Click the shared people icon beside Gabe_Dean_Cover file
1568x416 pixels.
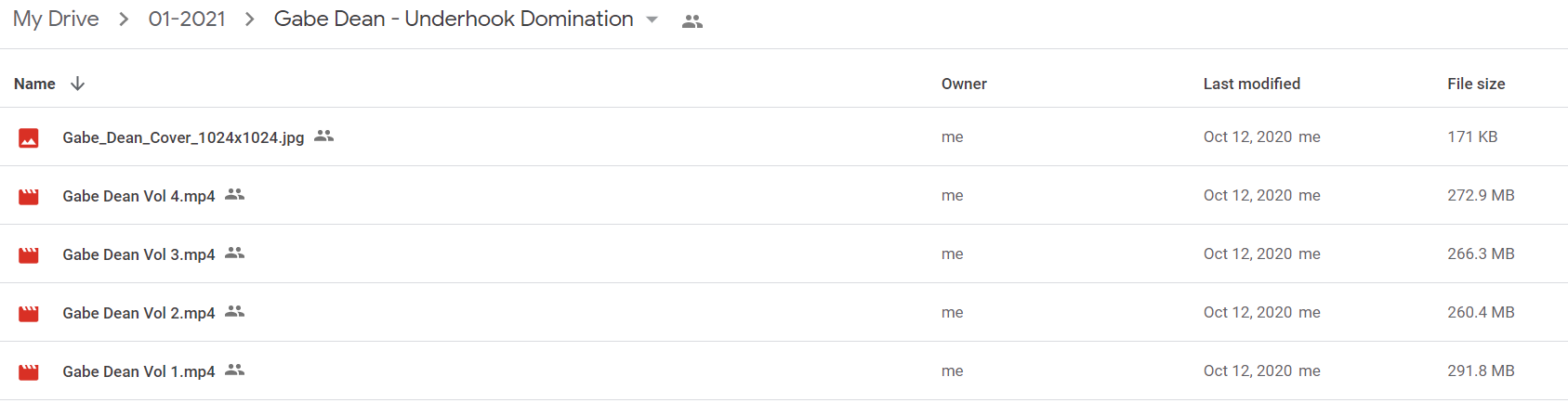pos(323,136)
